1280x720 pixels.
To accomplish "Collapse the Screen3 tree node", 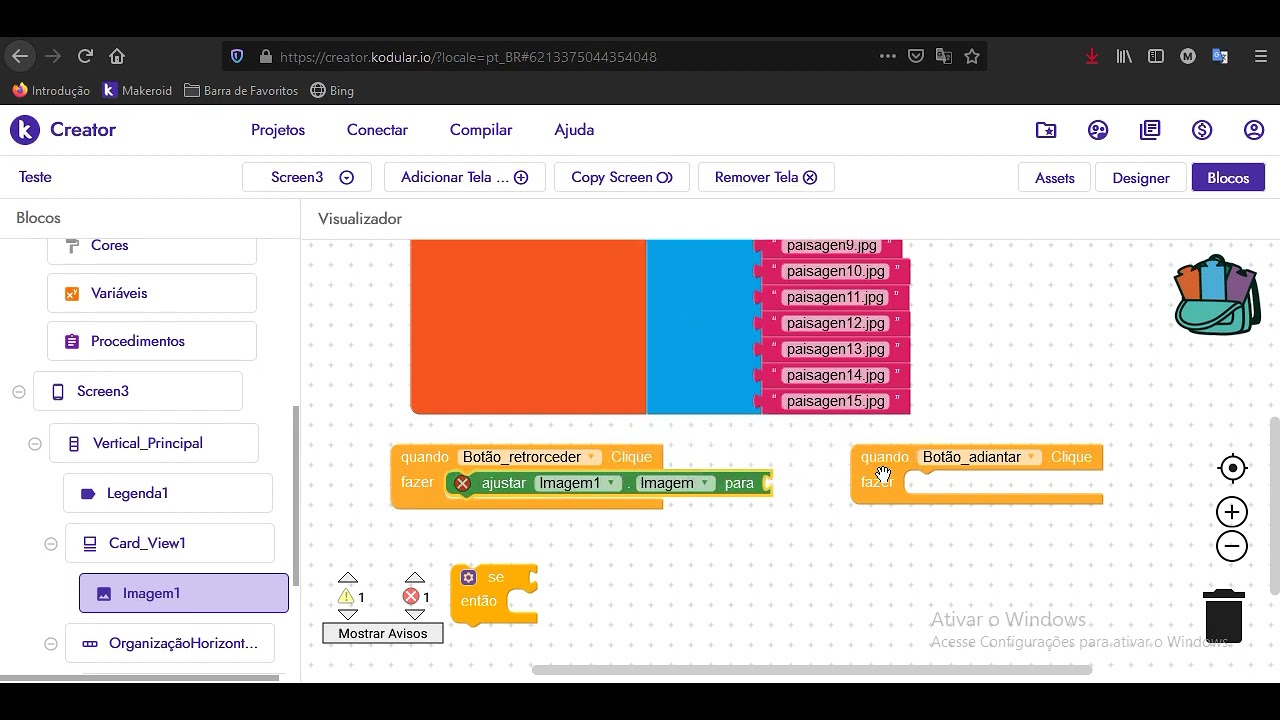I will [x=18, y=392].
